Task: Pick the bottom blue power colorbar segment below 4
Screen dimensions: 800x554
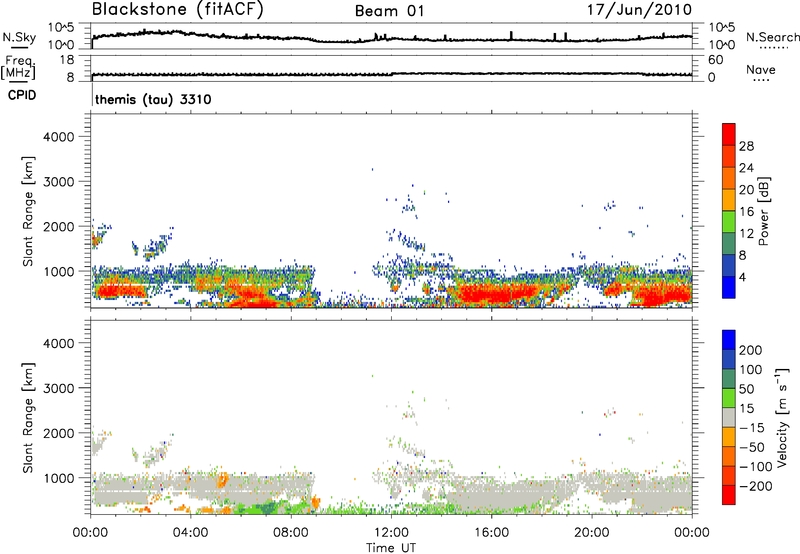Action: pos(729,287)
